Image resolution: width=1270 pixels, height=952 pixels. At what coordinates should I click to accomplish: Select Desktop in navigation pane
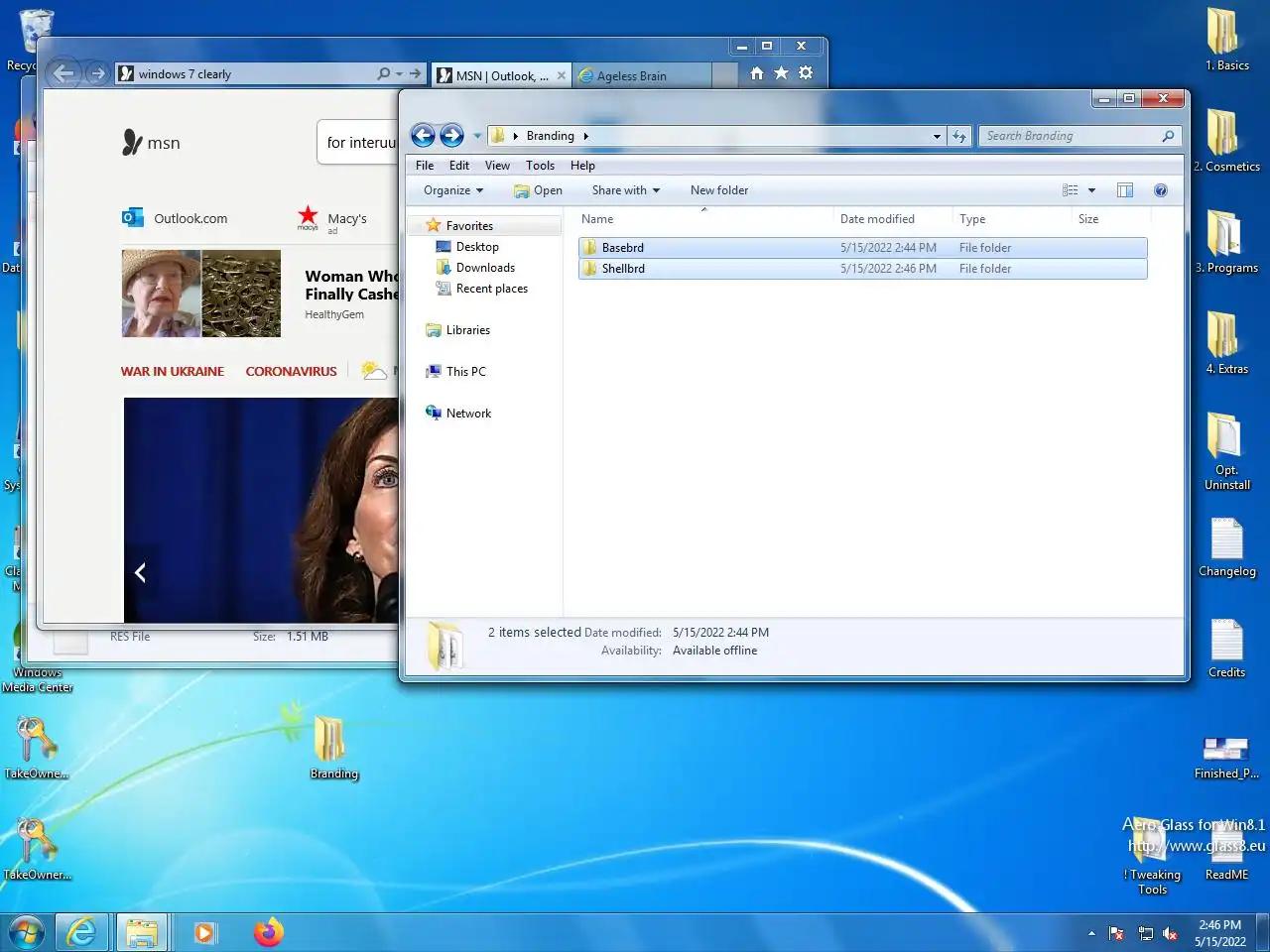pos(476,247)
